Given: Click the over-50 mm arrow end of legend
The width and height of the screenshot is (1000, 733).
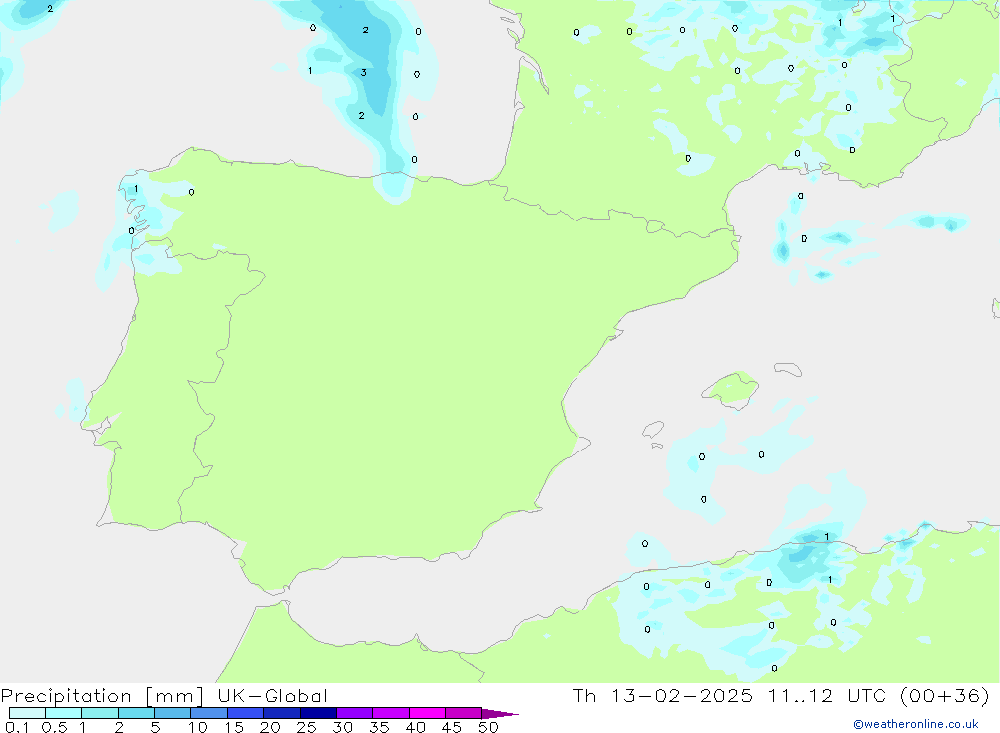Looking at the screenshot, I should 499,713.
